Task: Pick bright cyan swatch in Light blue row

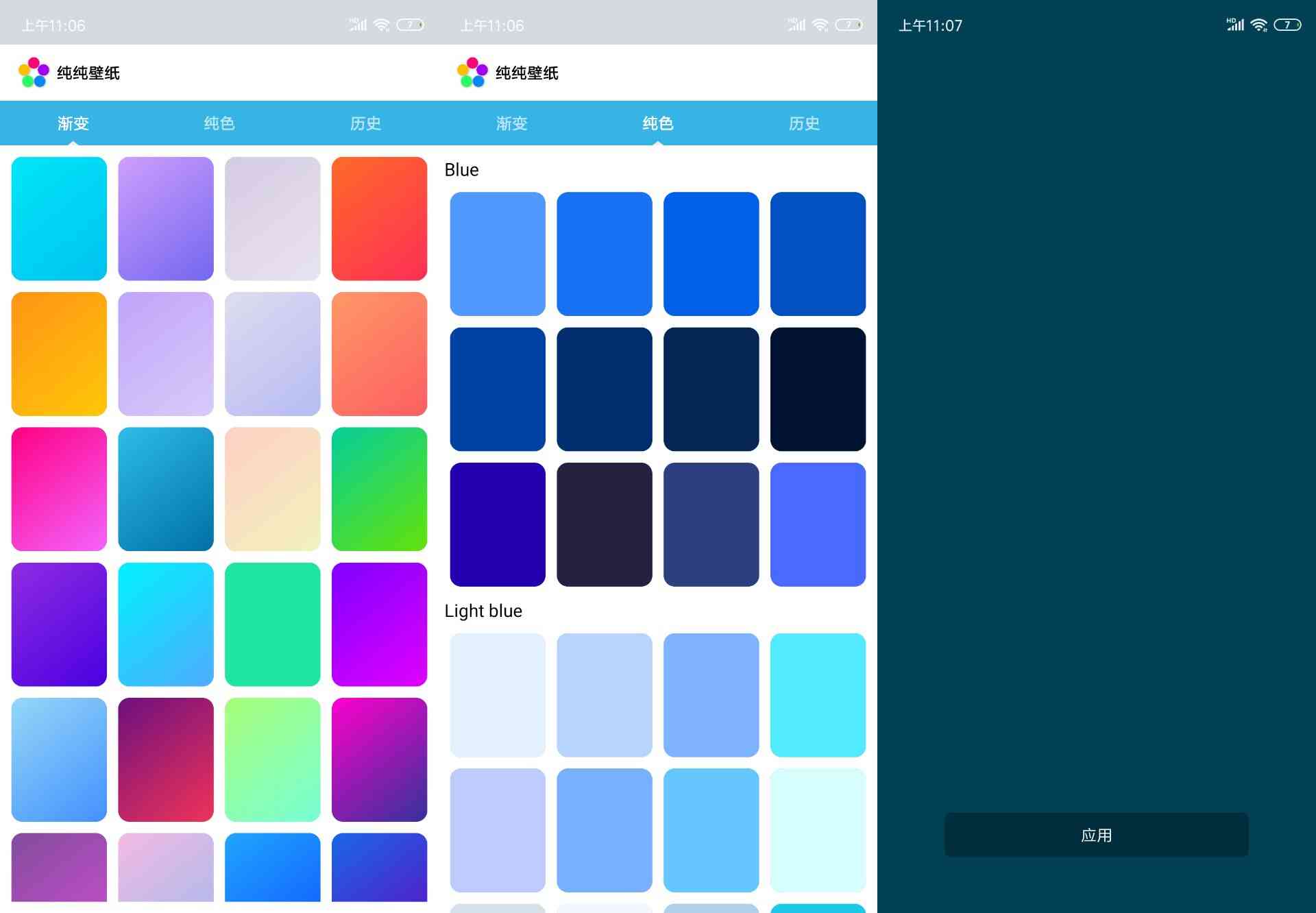Action: tap(818, 695)
